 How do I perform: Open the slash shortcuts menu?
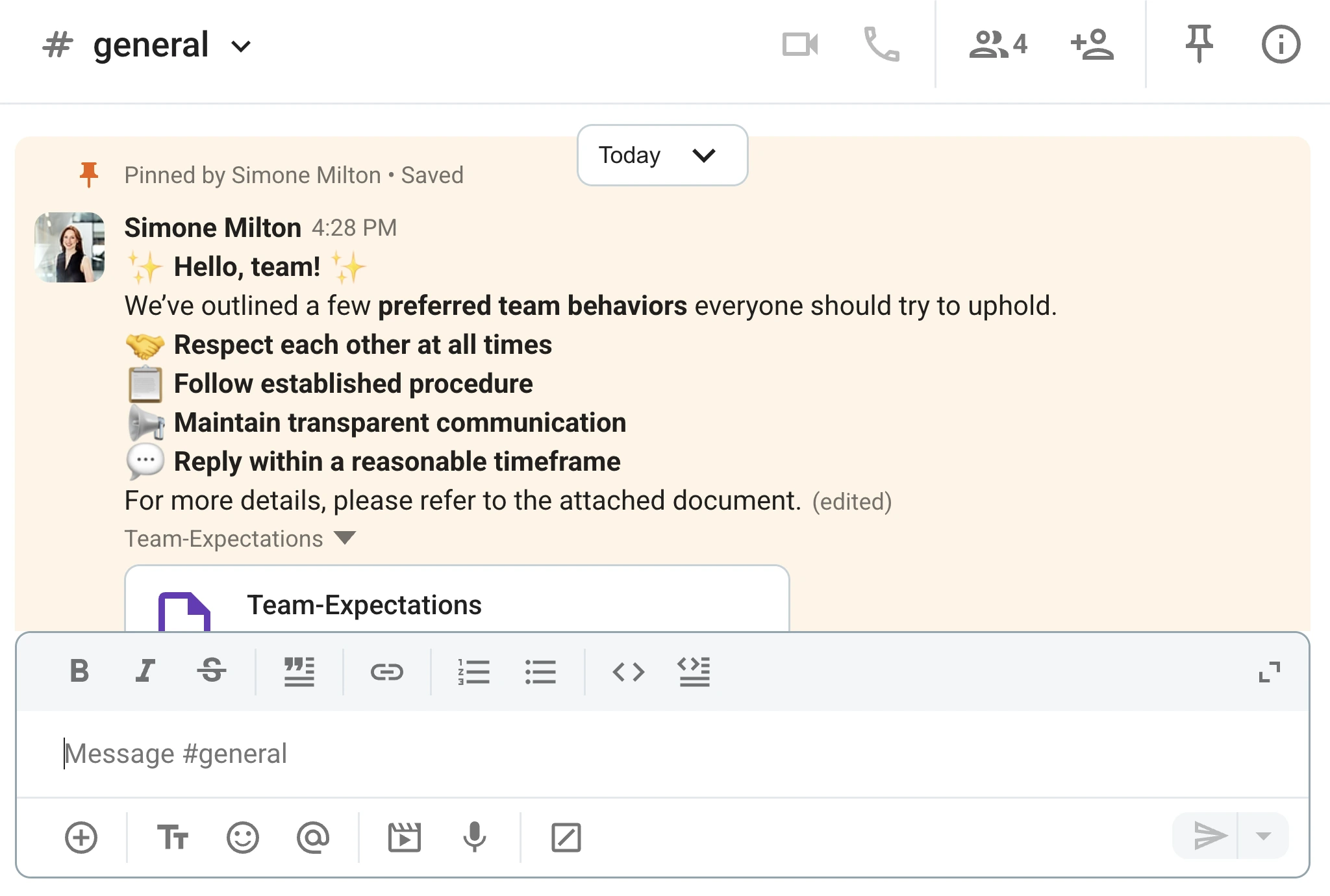(x=566, y=837)
